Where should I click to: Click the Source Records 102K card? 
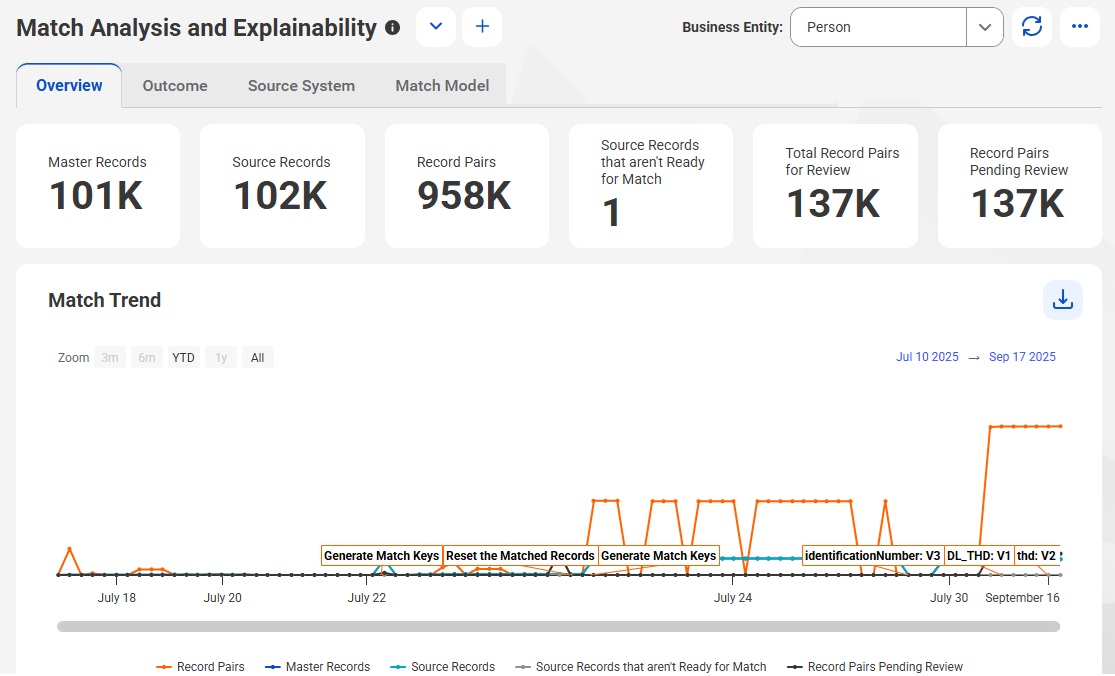pyautogui.click(x=282, y=186)
